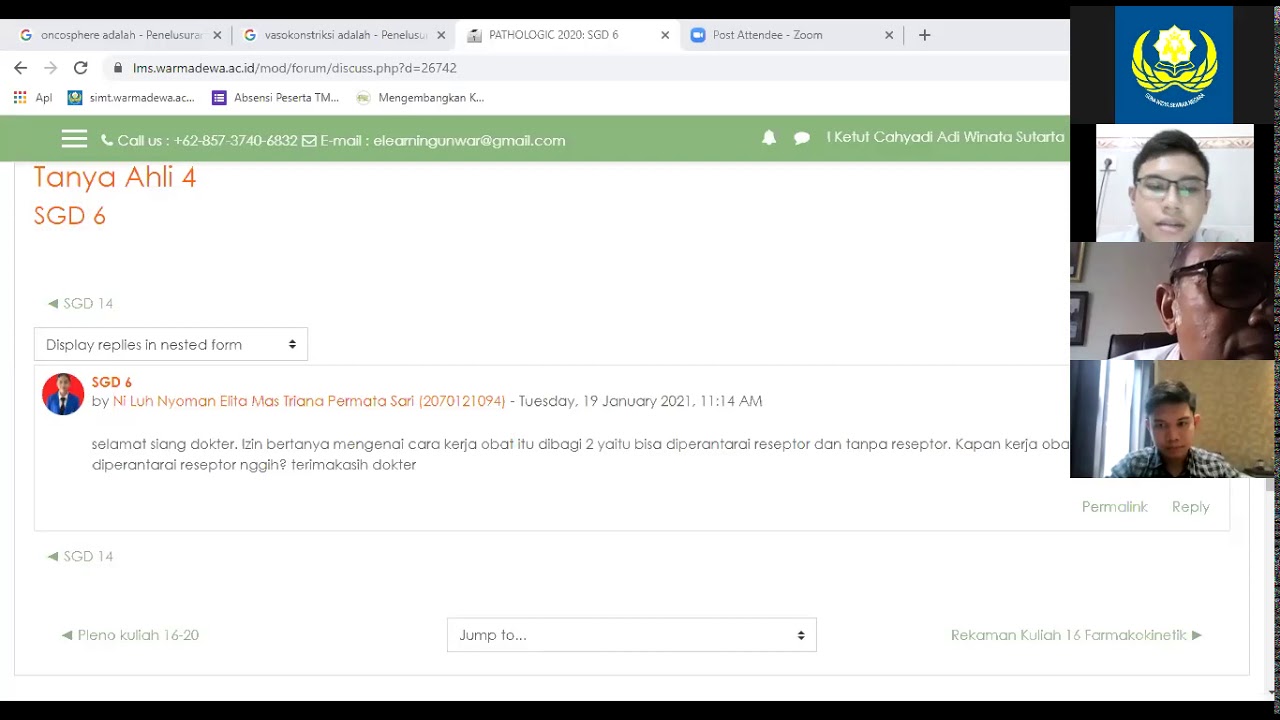
Task: Go to previous discussion SGD 14 top link
Action: 80,303
